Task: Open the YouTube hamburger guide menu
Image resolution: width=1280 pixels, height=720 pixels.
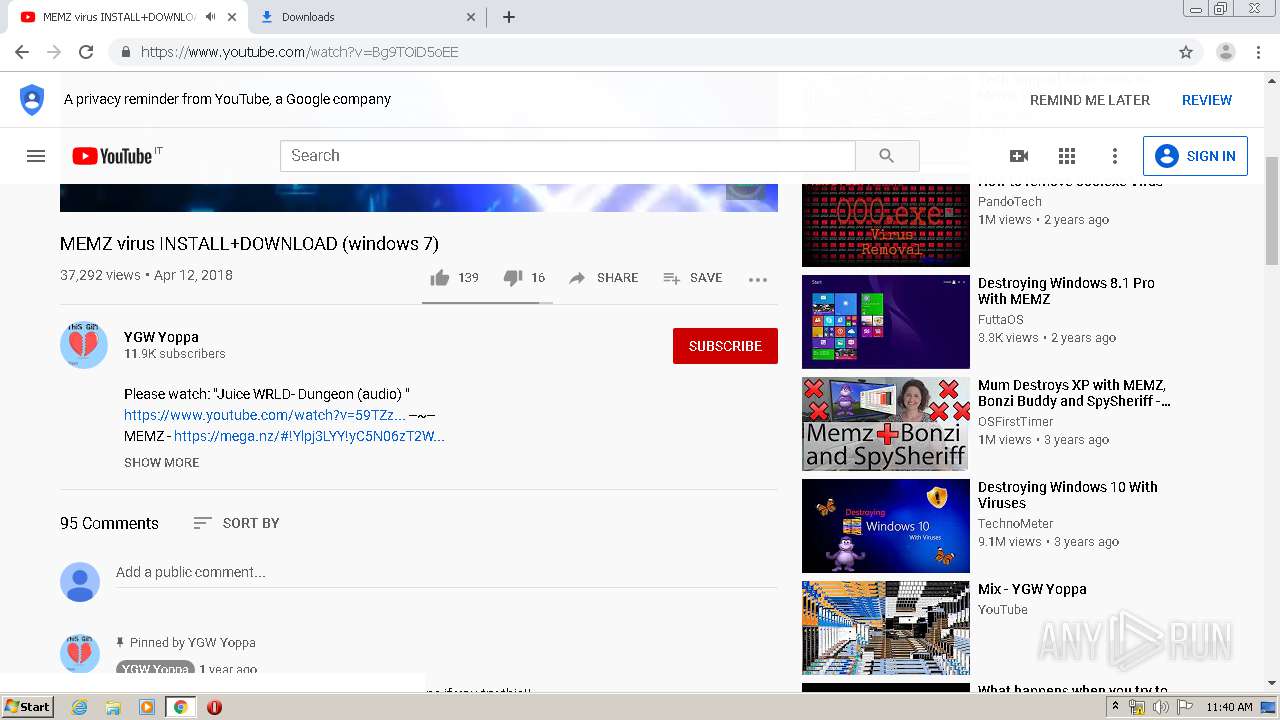Action: pyautogui.click(x=36, y=156)
